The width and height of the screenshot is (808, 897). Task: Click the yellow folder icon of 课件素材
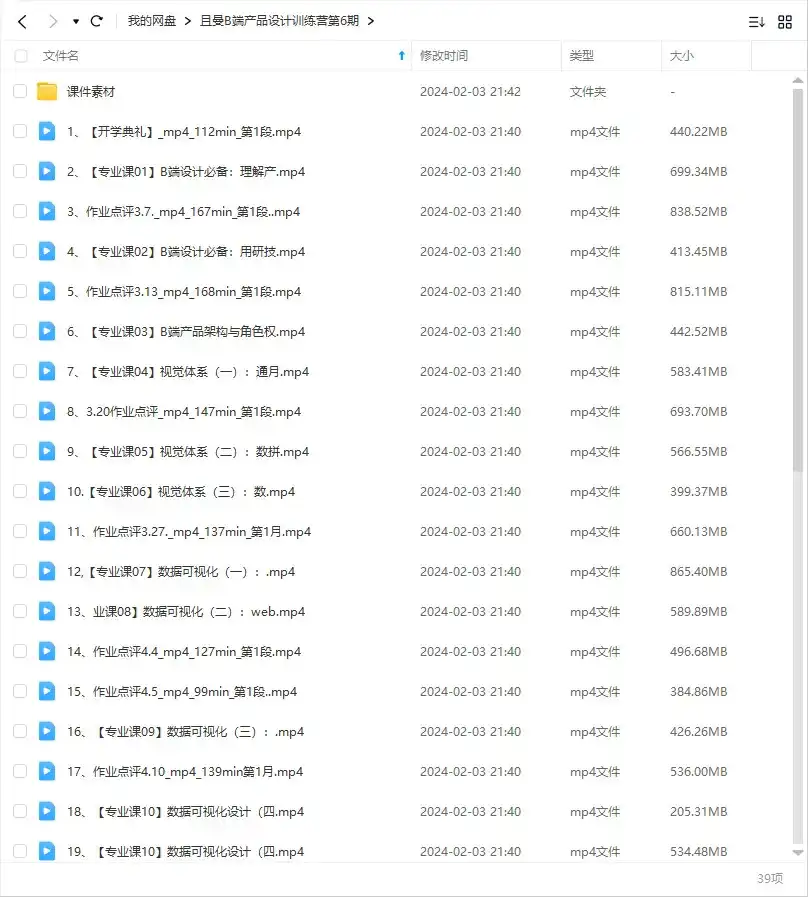coord(47,91)
